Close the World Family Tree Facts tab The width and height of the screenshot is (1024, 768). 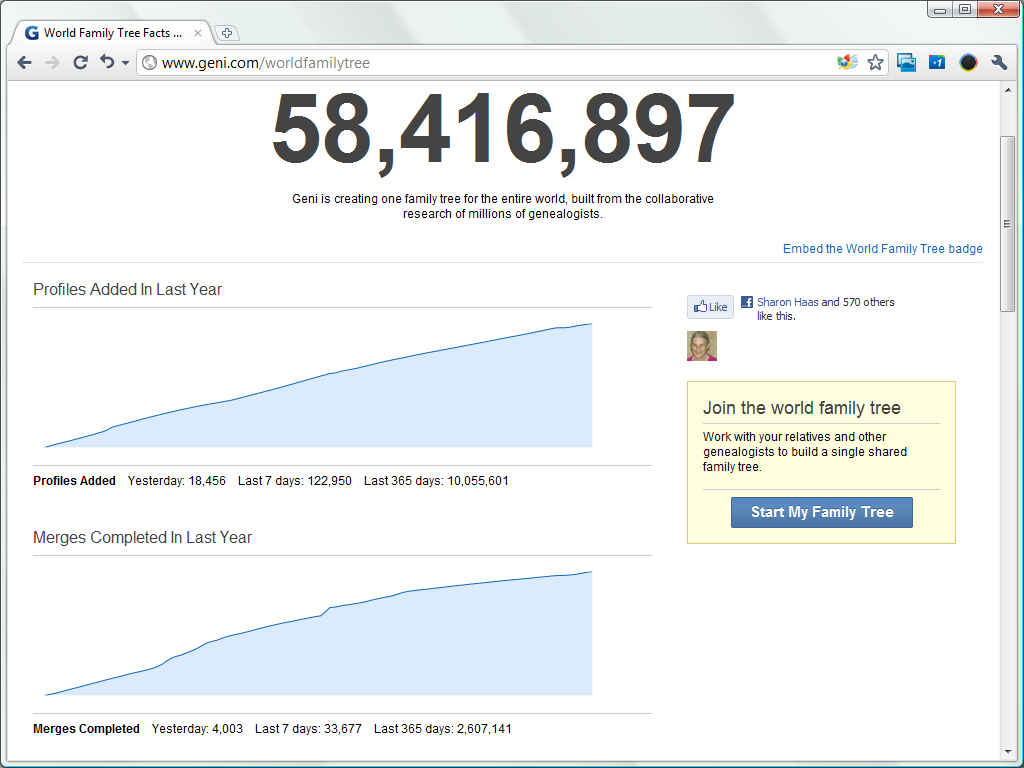click(198, 33)
